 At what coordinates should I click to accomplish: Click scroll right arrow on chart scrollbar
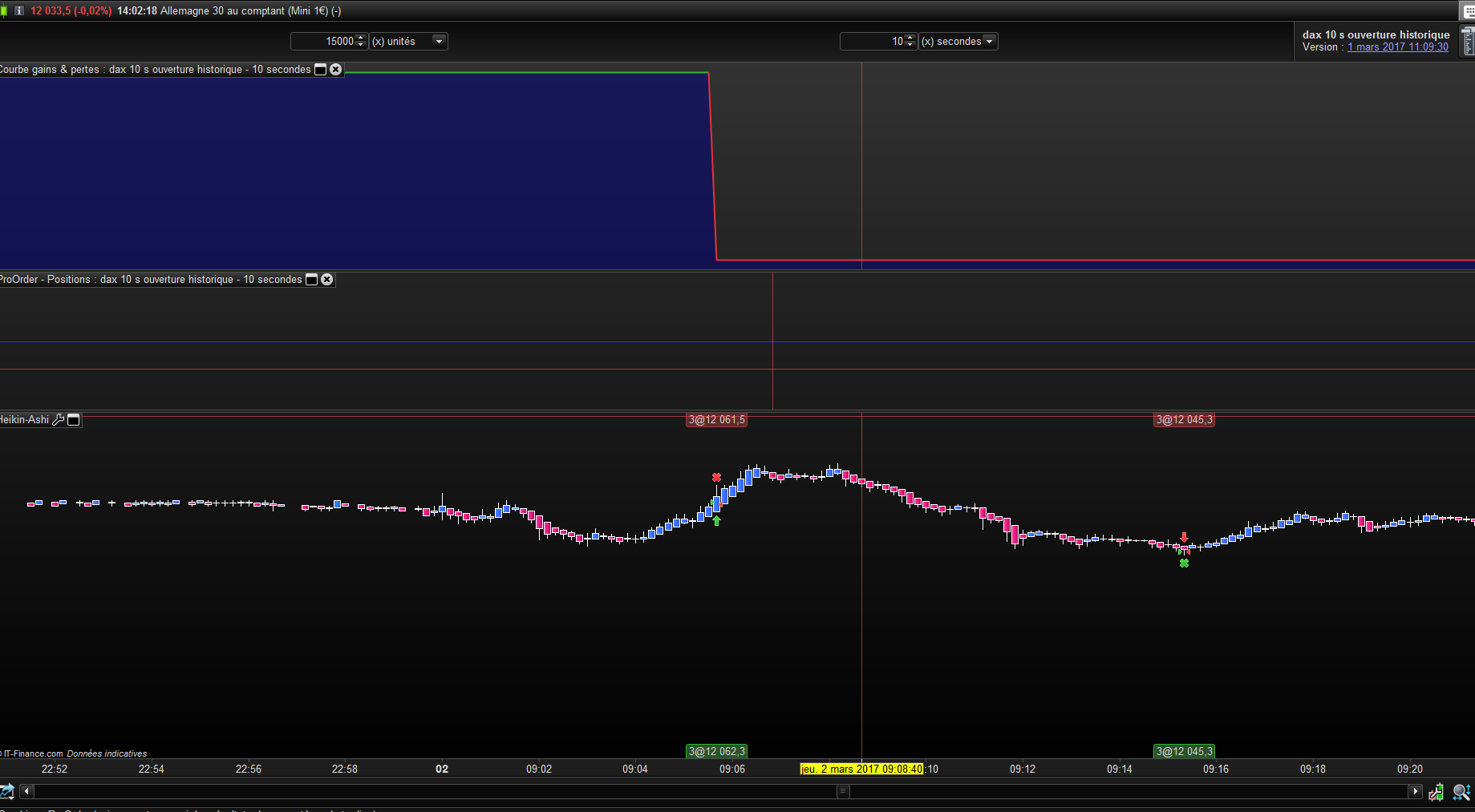click(x=1415, y=792)
